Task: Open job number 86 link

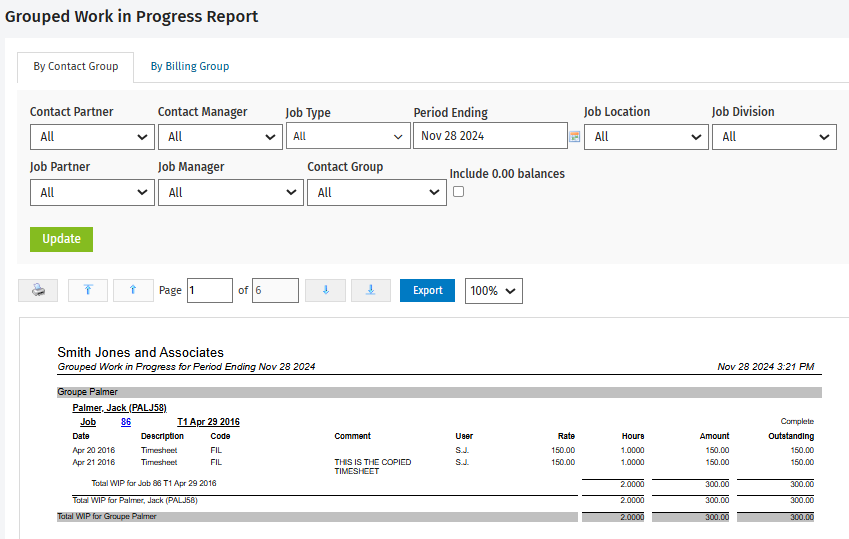Action: tap(126, 422)
